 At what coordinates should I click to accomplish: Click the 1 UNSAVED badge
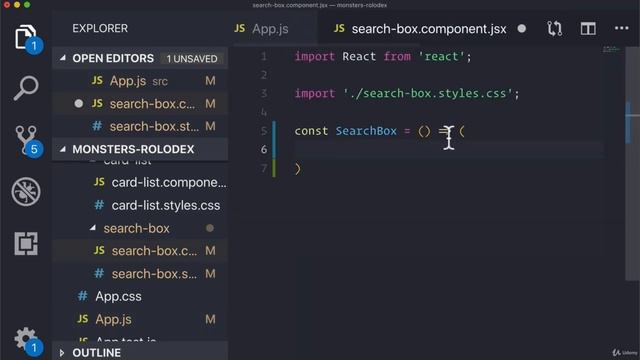click(x=192, y=59)
